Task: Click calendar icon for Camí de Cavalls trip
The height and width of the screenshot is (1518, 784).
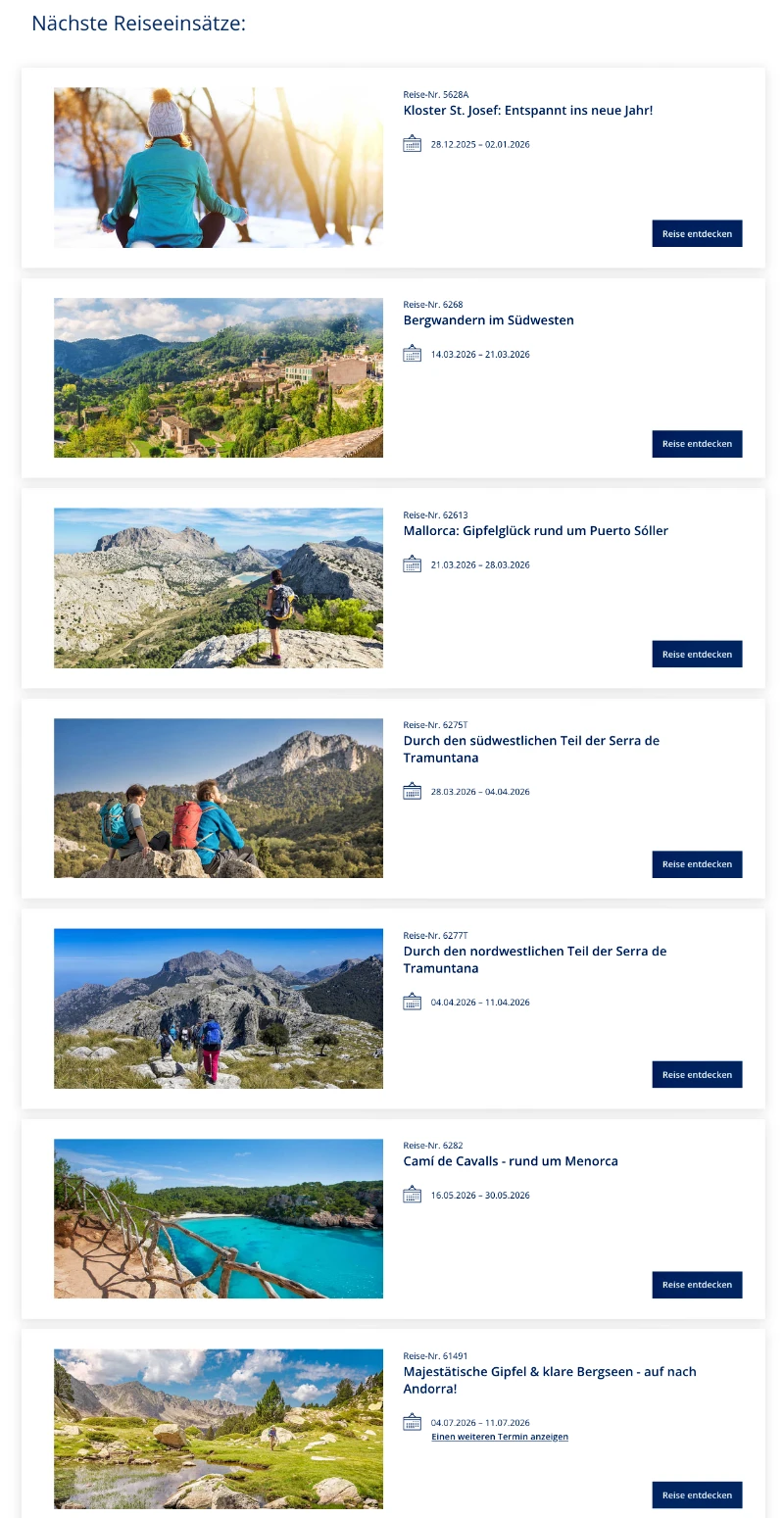Action: click(412, 1195)
